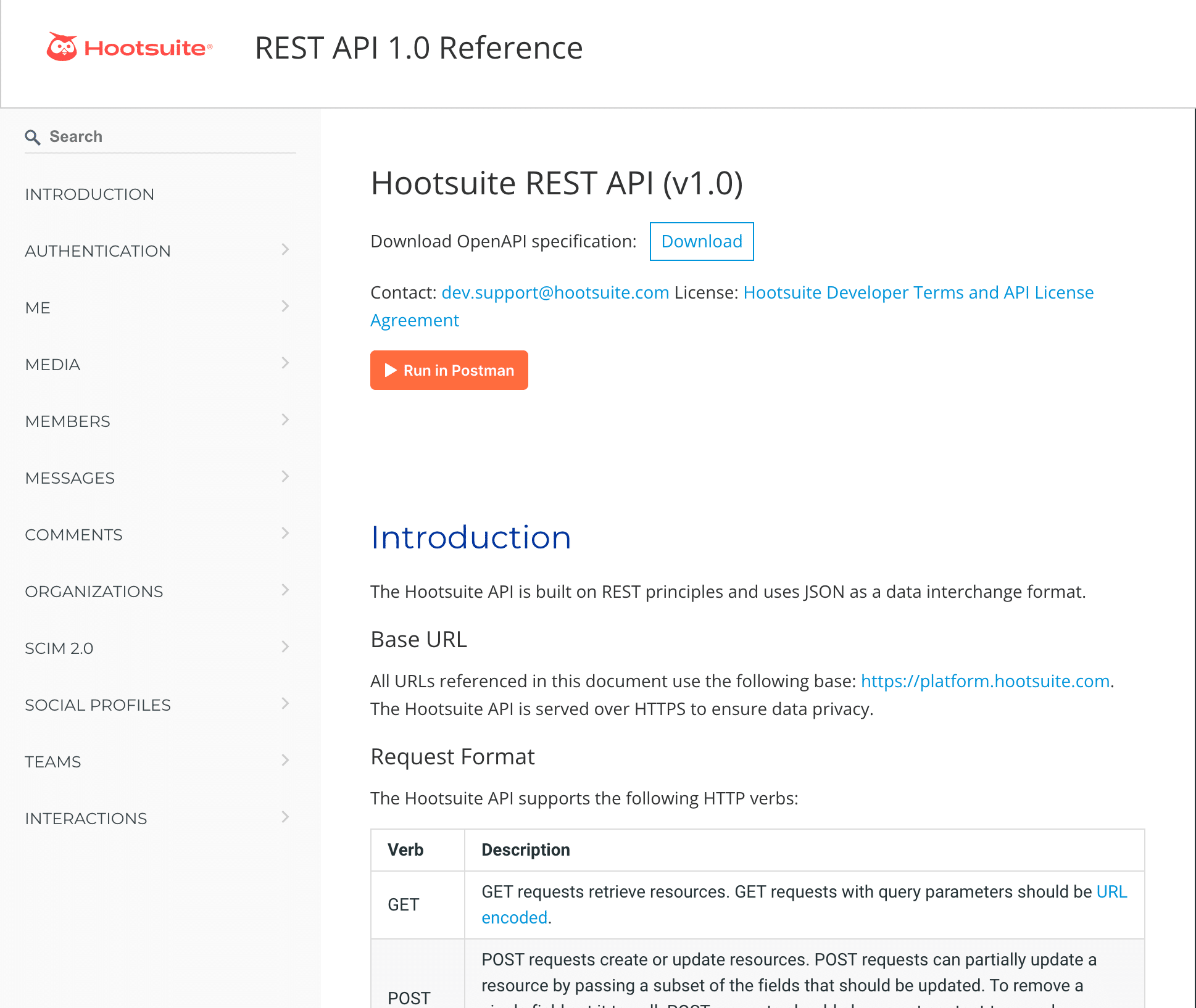Expand the ORGANIZATIONS section arrow
This screenshot has height=1008, width=1196.
tap(286, 591)
